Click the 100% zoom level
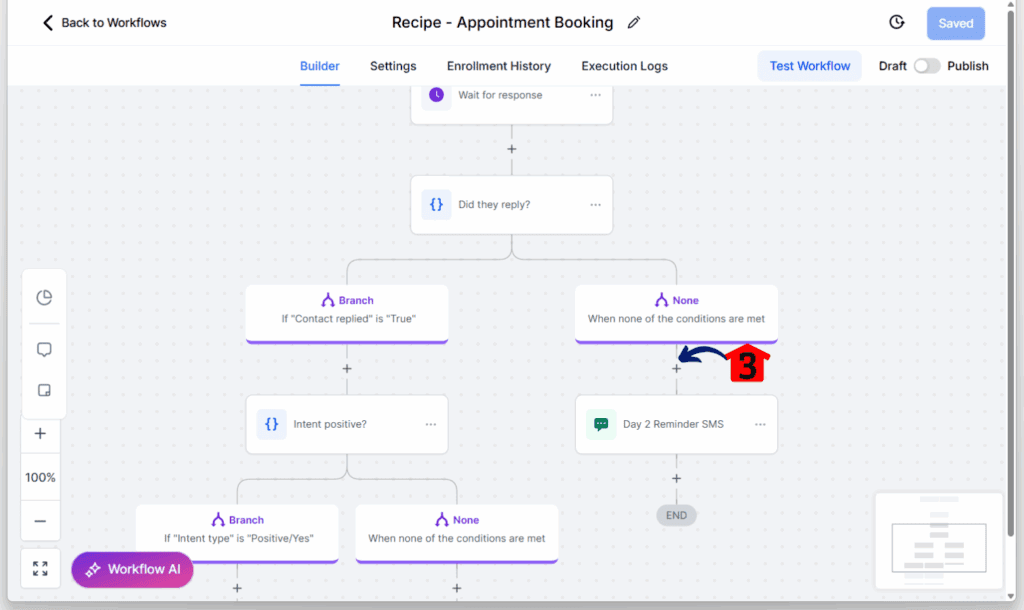The height and width of the screenshot is (610, 1024). 40,477
